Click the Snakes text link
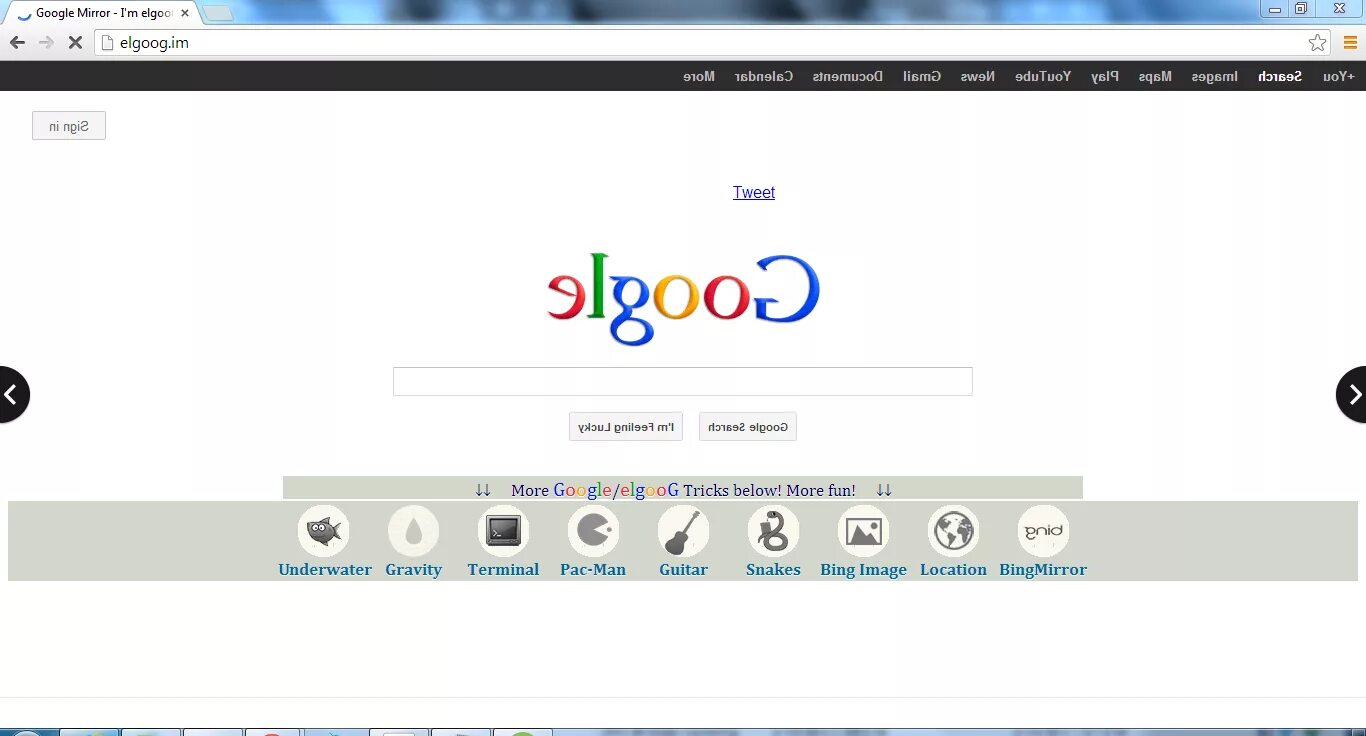Viewport: 1366px width, 736px height. point(773,570)
